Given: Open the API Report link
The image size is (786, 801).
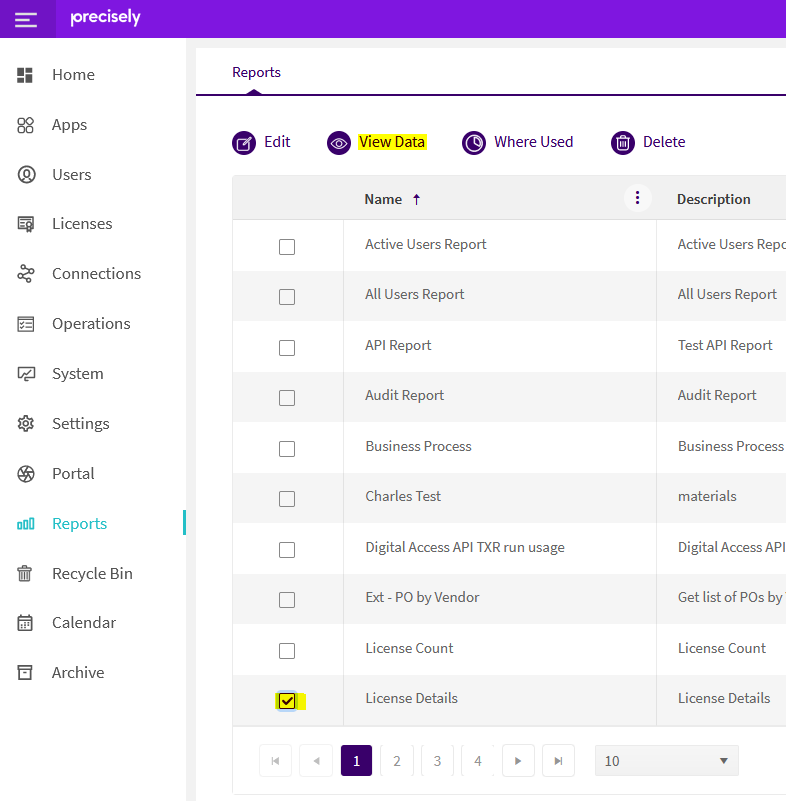Looking at the screenshot, I should 397,344.
